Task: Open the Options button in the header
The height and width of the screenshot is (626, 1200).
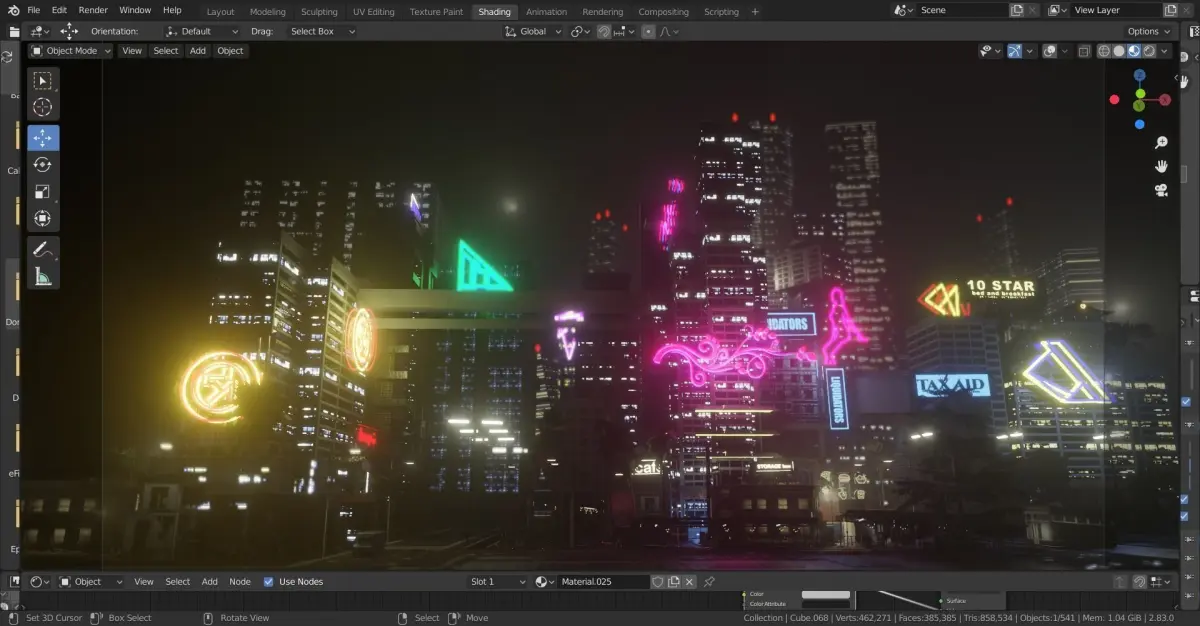Action: point(1147,31)
